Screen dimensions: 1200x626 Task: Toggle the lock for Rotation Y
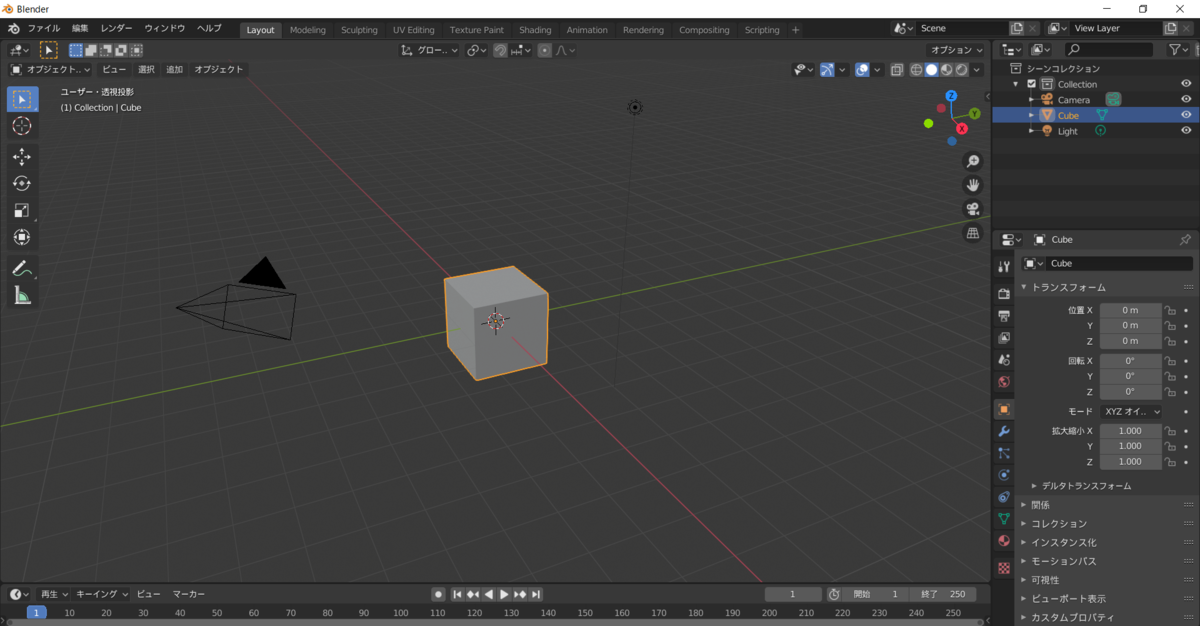coord(1170,376)
